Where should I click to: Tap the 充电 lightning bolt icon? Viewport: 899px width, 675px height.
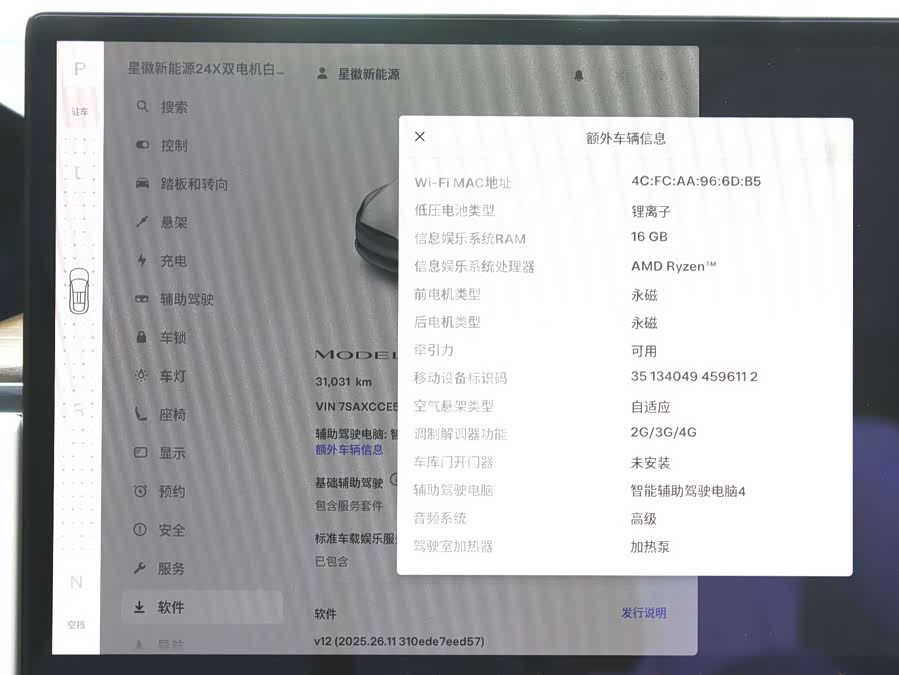(x=142, y=261)
